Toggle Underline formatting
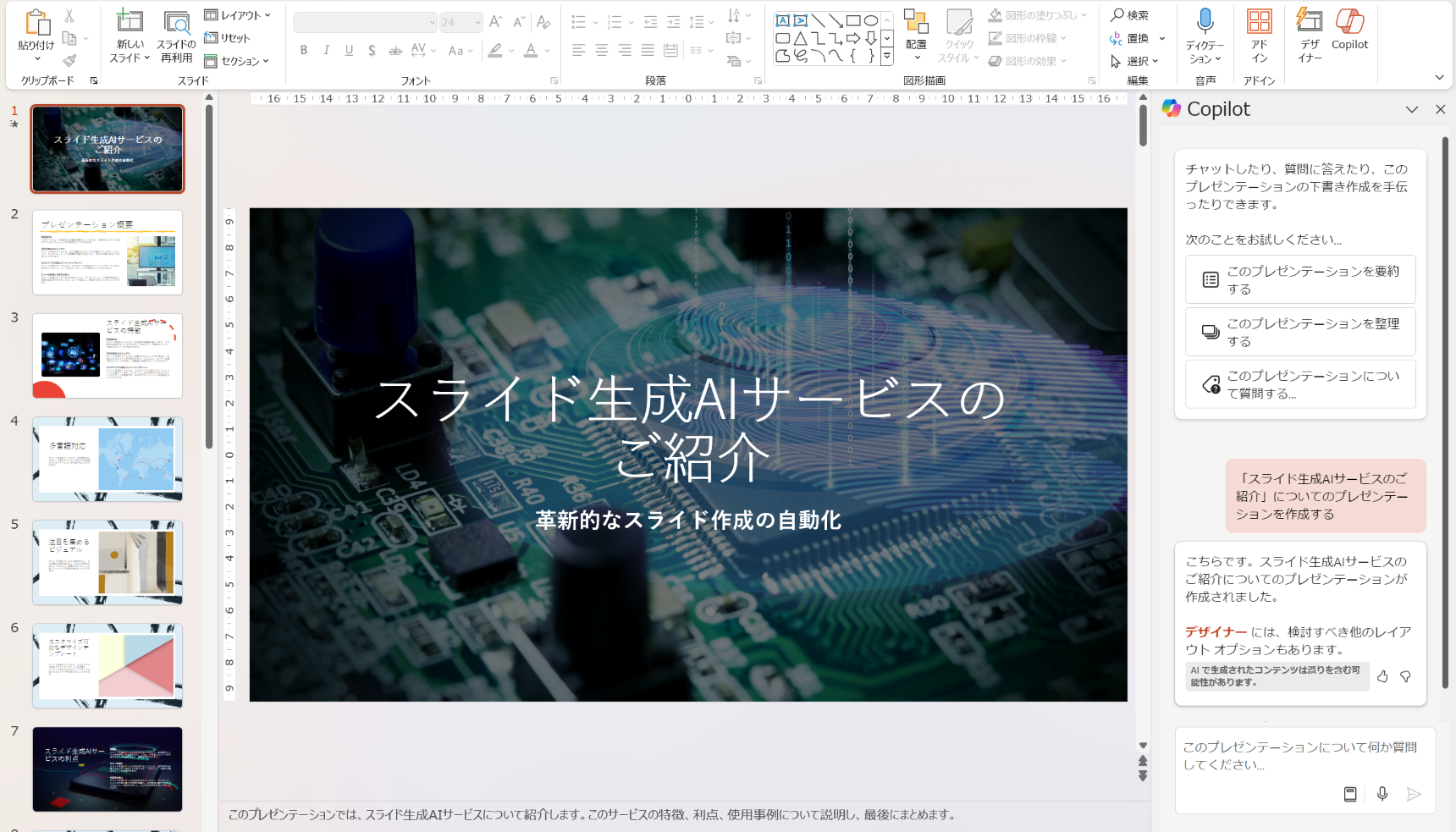The image size is (1456, 832). tap(349, 51)
